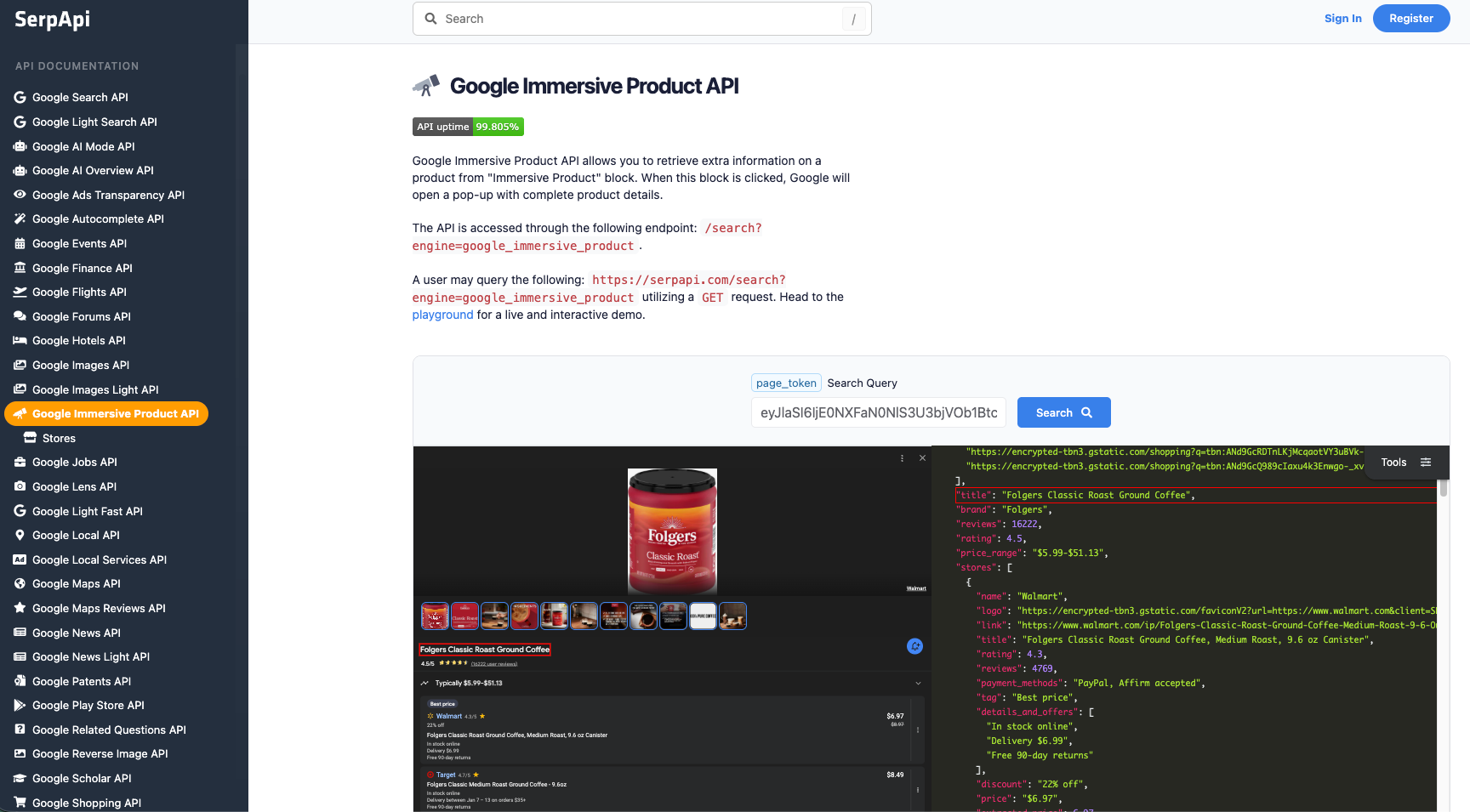Select the second Folgers product thumbnail
The image size is (1470, 812).
point(464,616)
